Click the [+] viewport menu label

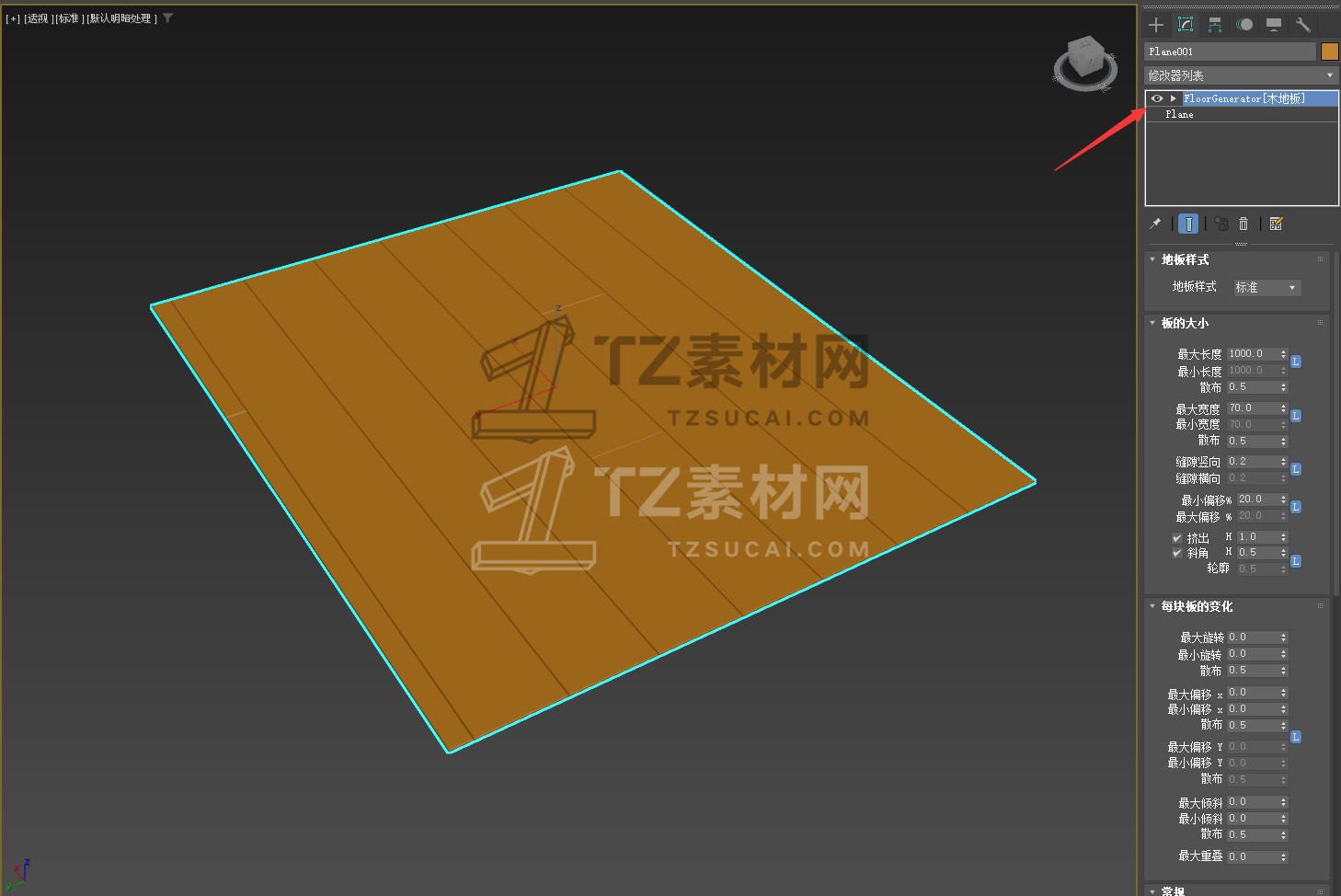[x=13, y=18]
